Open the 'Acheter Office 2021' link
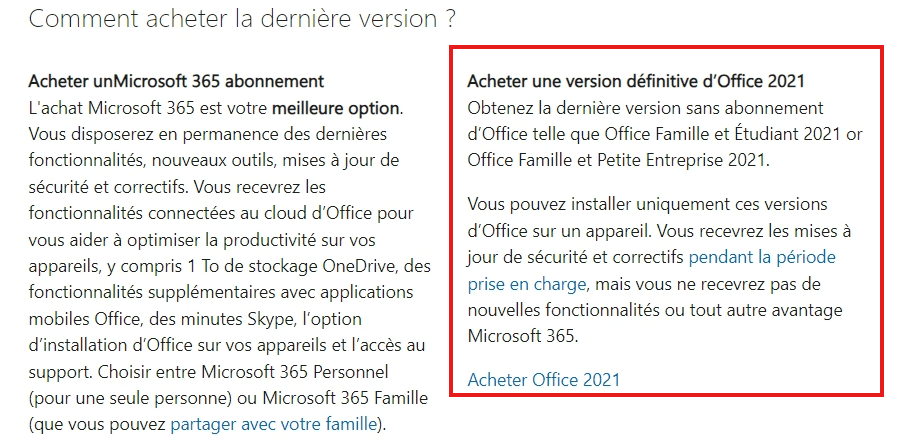The width and height of the screenshot is (911, 444). pyautogui.click(x=544, y=379)
